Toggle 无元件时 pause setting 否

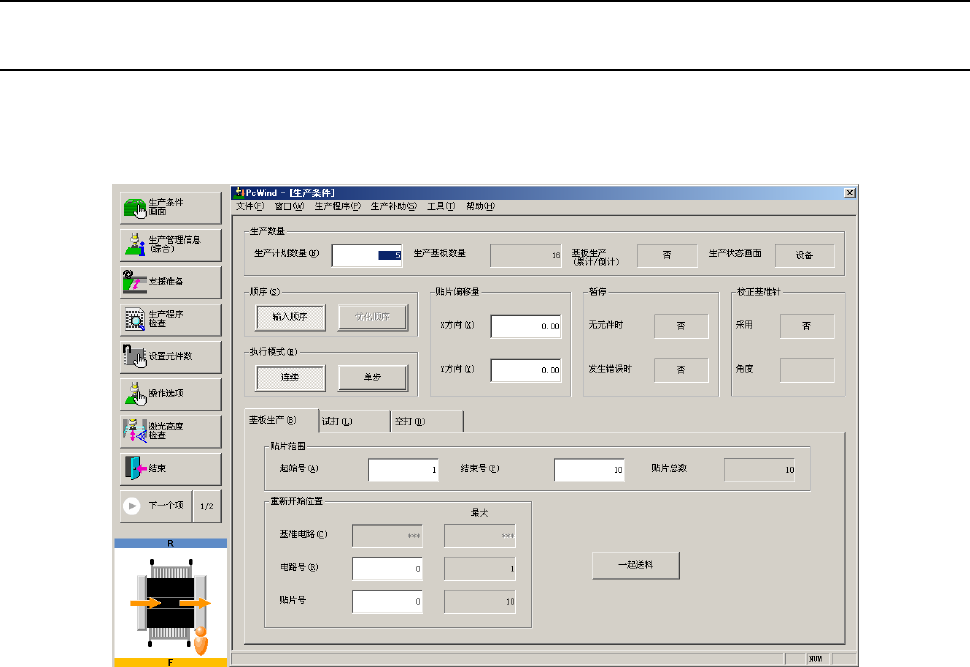click(x=681, y=326)
